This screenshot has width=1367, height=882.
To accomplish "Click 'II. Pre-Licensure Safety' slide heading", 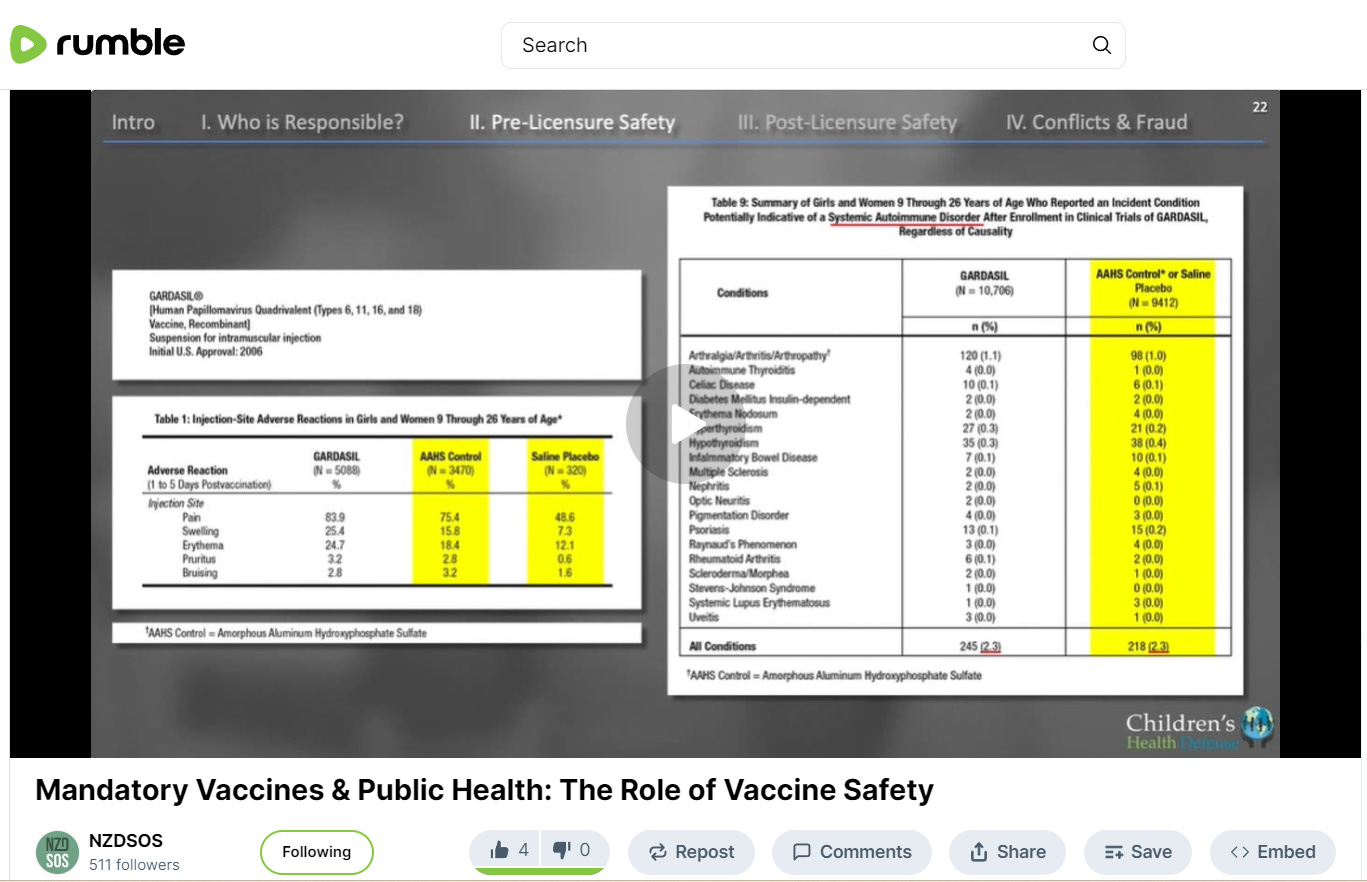I will click(x=572, y=122).
